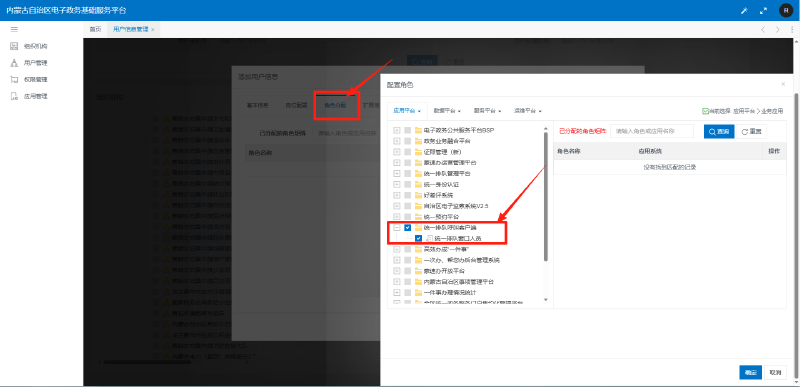Click green check icon beside 当前选择
The width and height of the screenshot is (800, 387).
(x=705, y=111)
